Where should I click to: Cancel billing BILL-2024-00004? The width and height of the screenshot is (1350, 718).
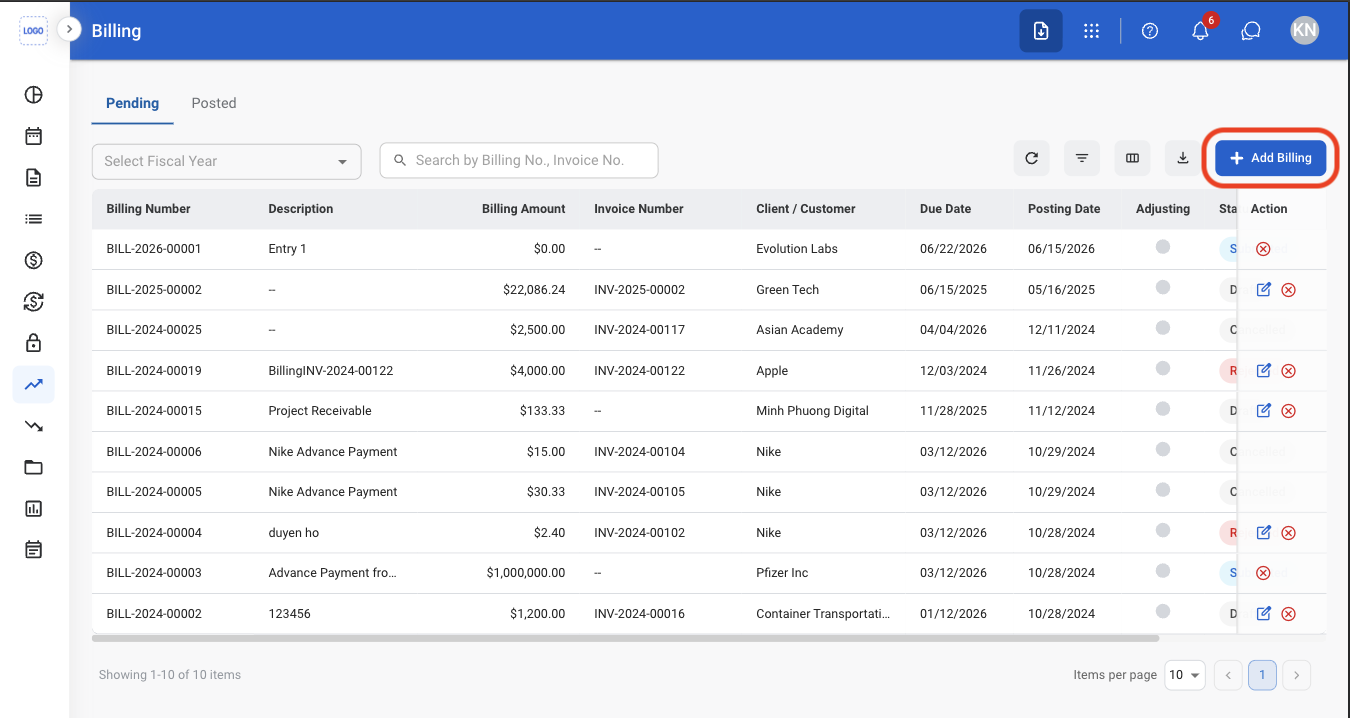tap(1288, 533)
